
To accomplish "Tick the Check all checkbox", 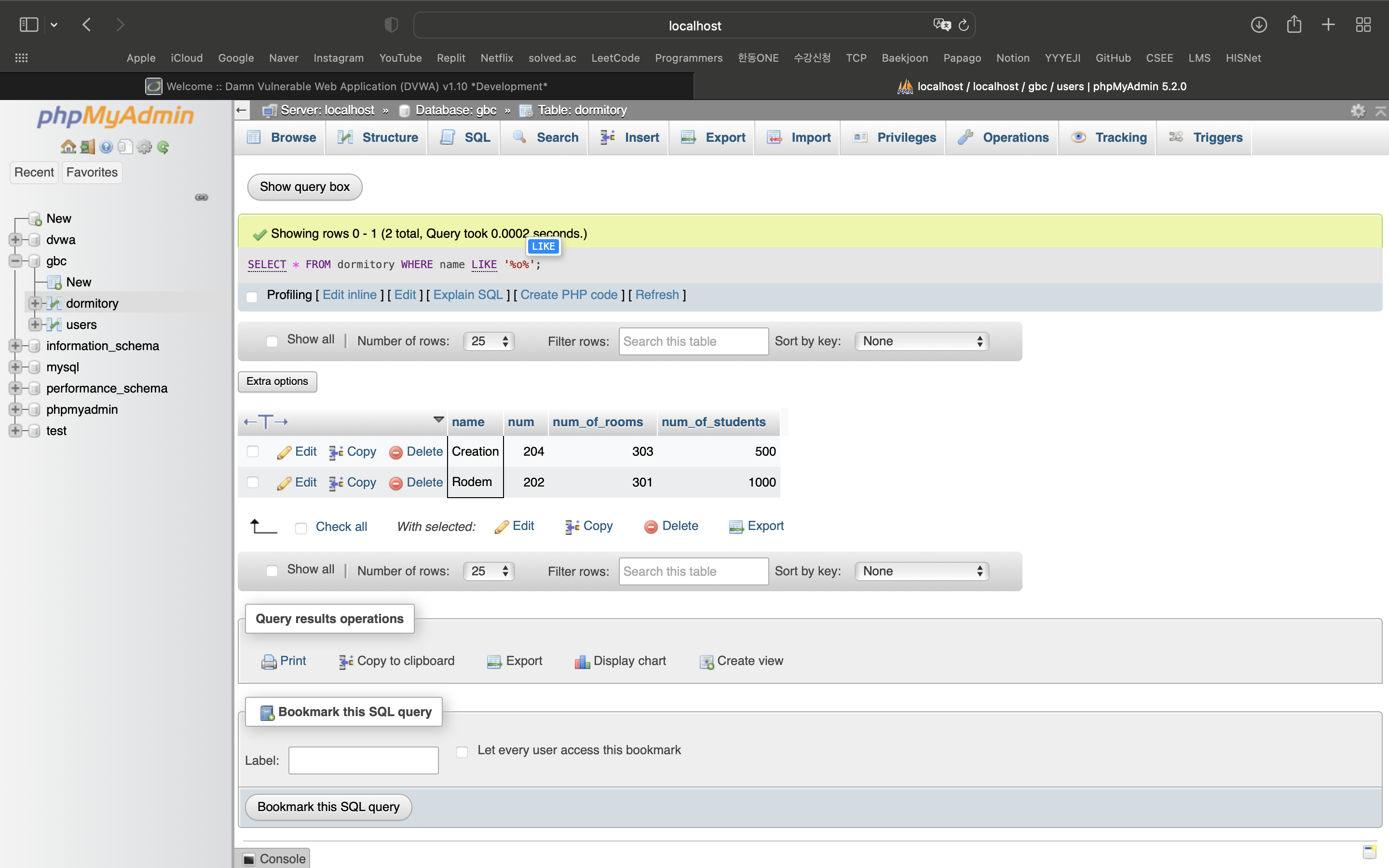I will coord(301,528).
